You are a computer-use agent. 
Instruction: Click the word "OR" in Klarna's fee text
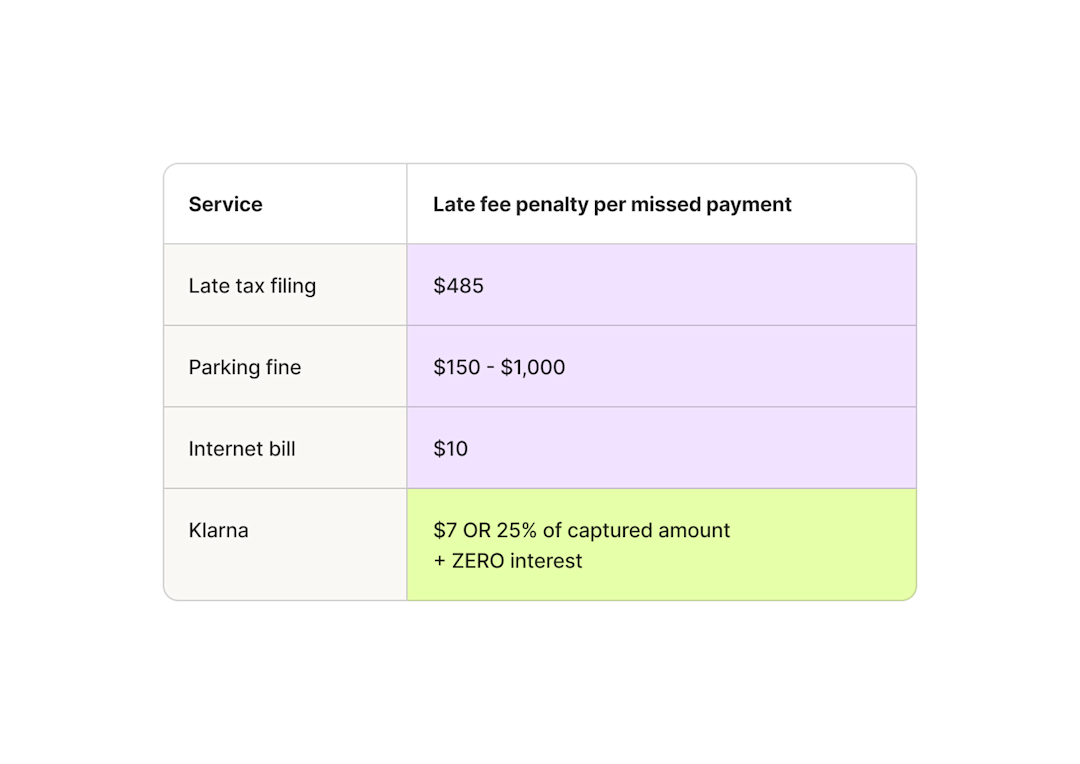click(477, 530)
